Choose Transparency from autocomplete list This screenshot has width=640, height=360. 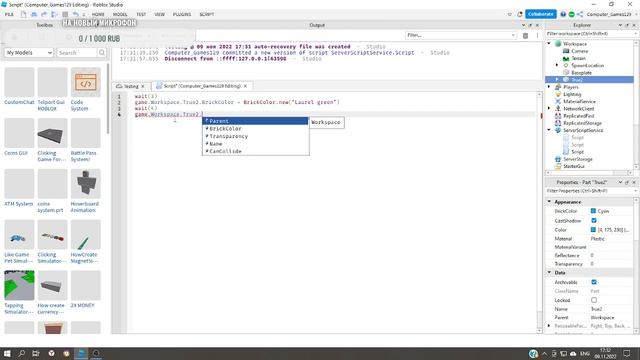coord(256,136)
